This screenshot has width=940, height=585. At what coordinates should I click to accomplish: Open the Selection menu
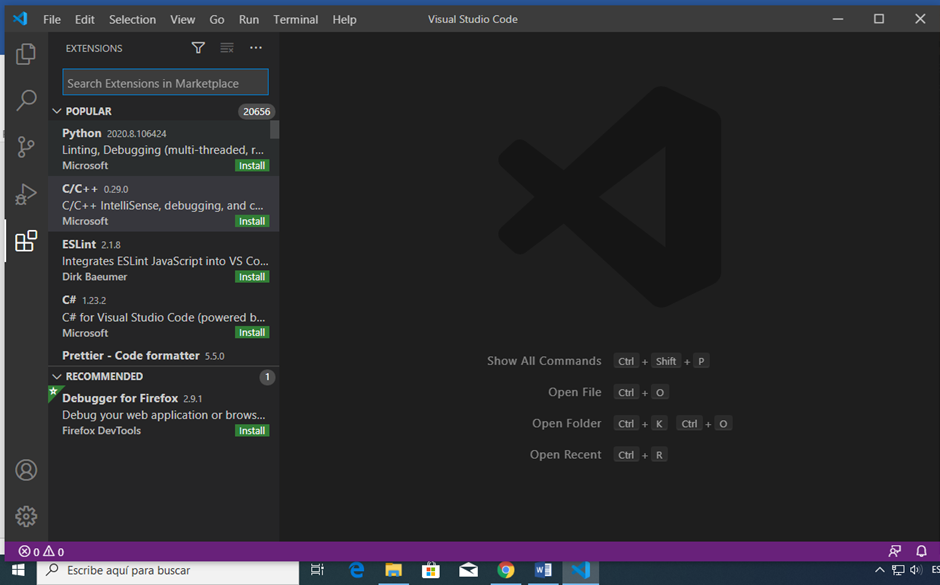[x=132, y=19]
